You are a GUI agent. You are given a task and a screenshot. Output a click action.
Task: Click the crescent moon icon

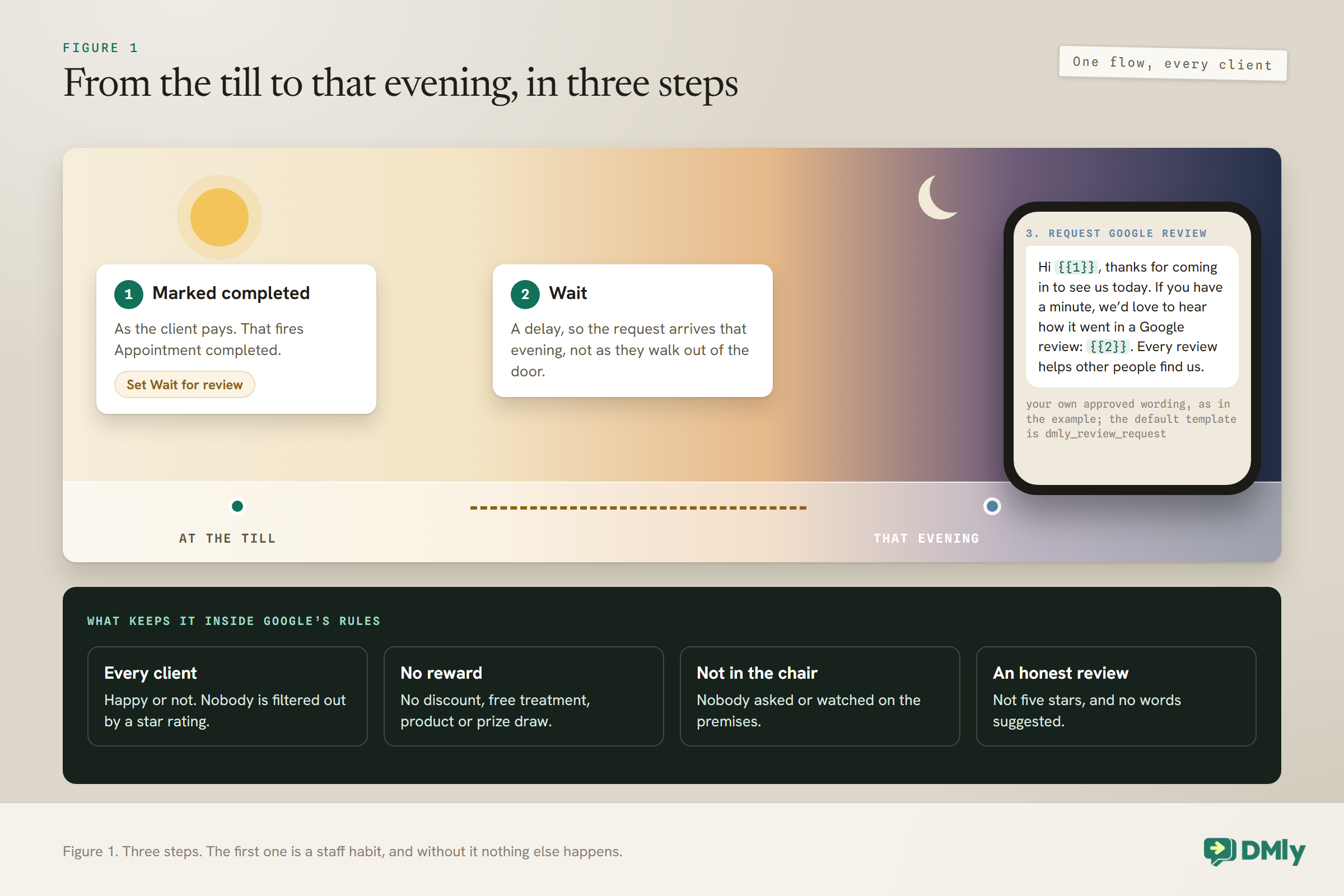click(x=937, y=197)
